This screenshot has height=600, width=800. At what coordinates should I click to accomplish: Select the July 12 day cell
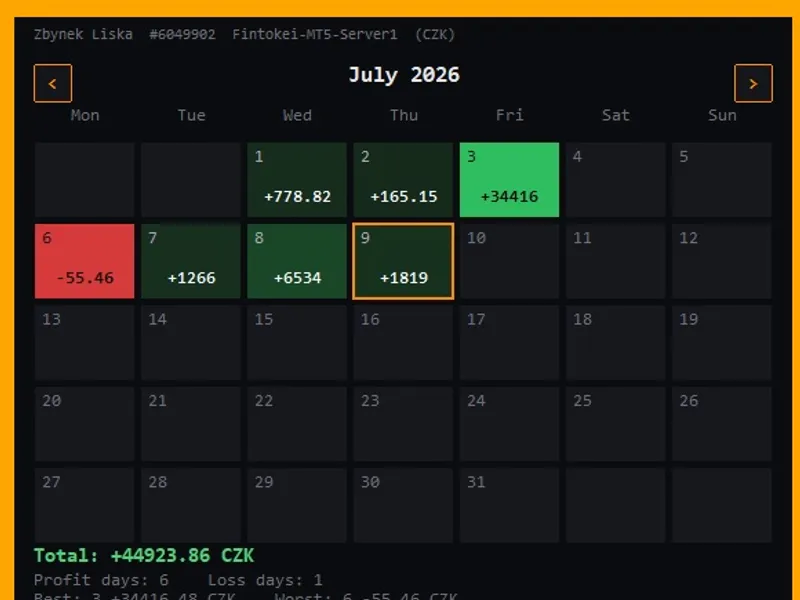722,261
